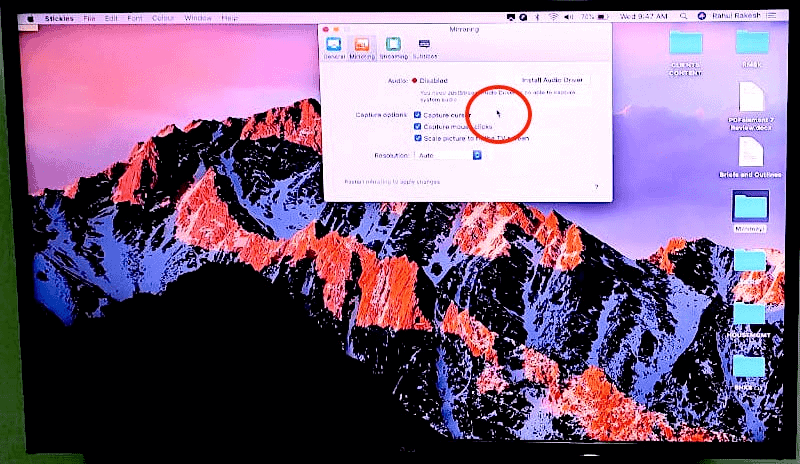Toggle the Capture cursor checkbox
Viewport: 800px width, 464px height.
click(x=417, y=115)
